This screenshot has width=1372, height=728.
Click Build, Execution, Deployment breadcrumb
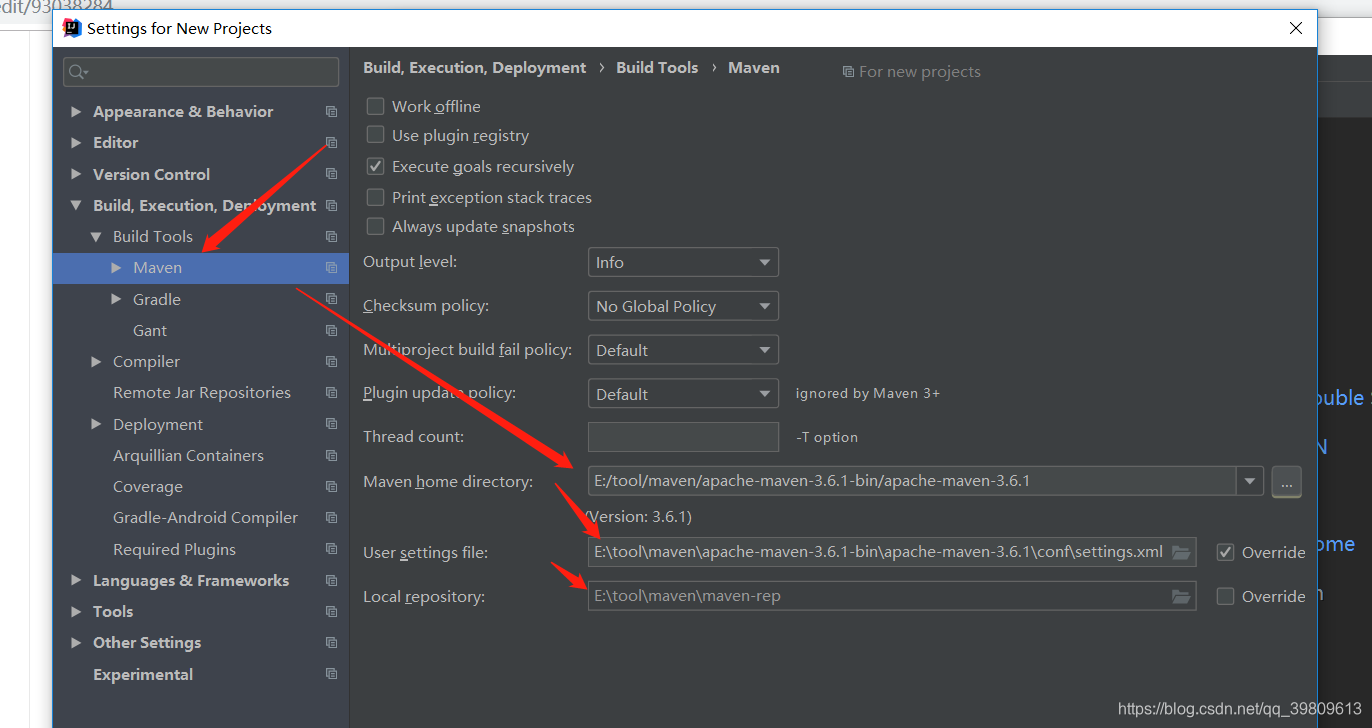[475, 68]
